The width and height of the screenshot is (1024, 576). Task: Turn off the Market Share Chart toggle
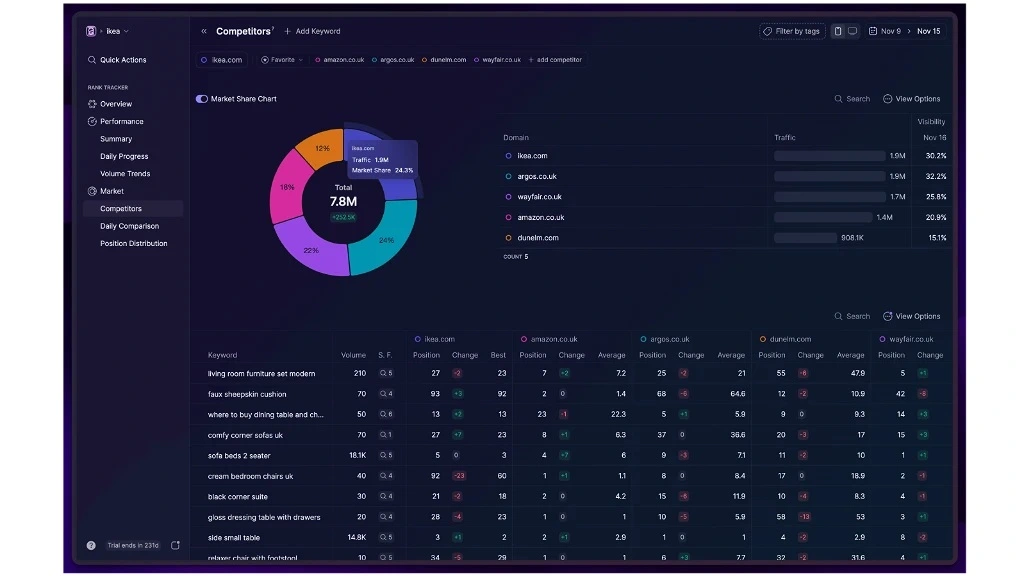tap(202, 99)
